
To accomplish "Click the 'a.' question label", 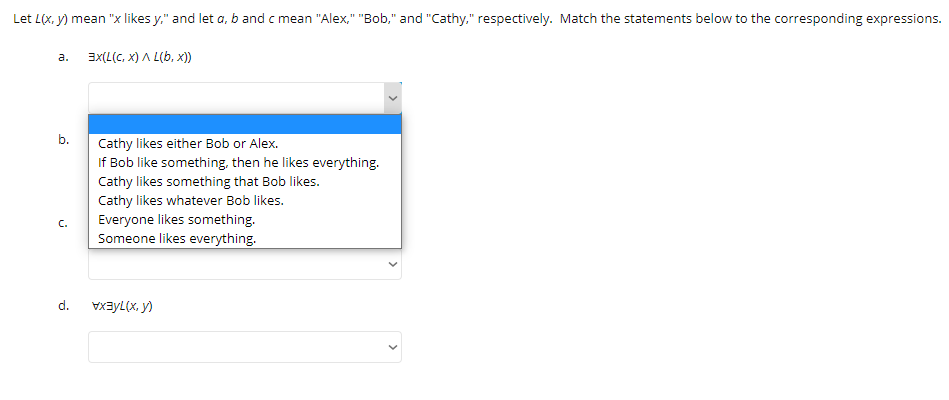I will (x=63, y=57).
